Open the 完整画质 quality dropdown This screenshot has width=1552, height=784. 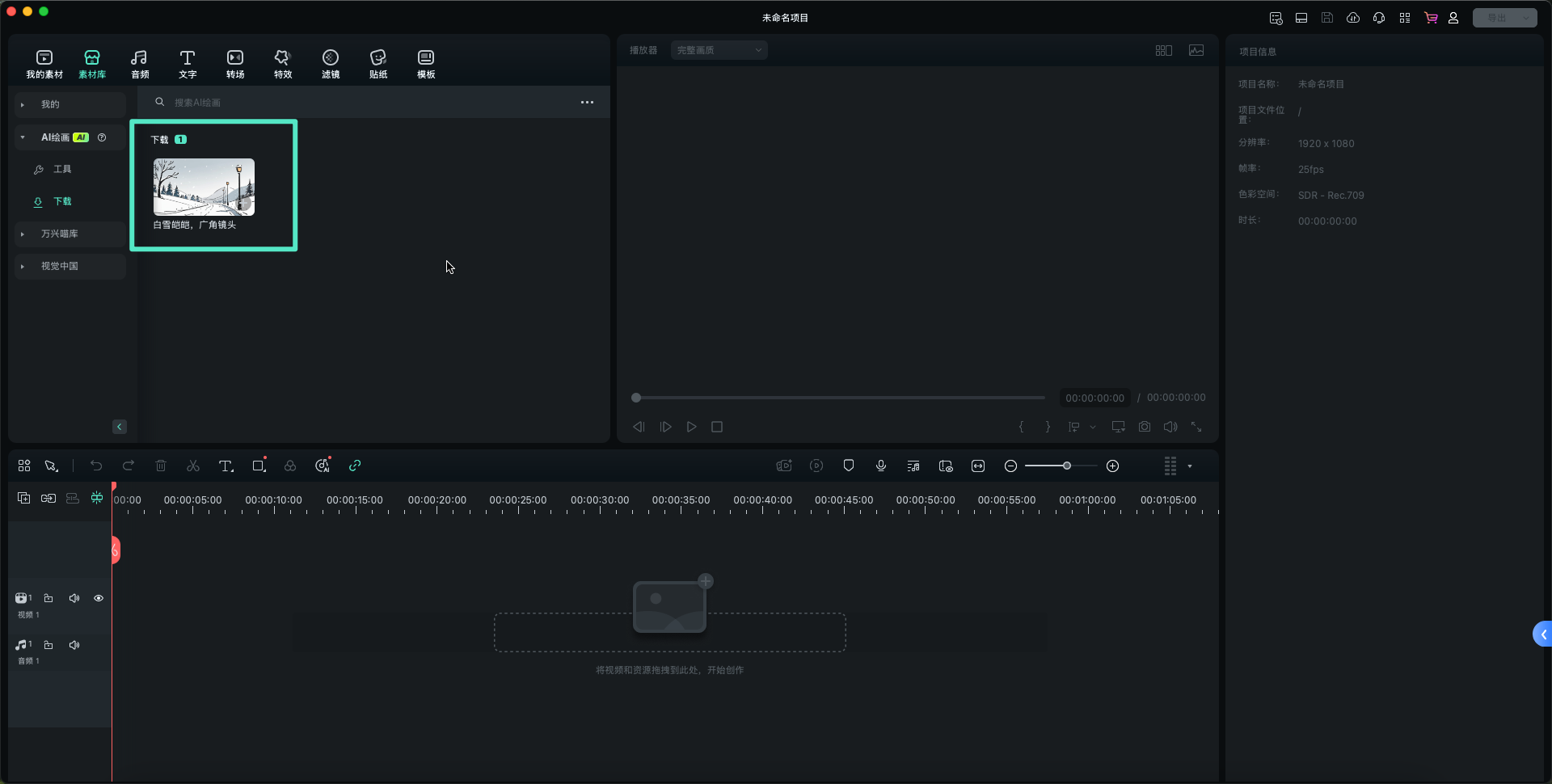click(719, 50)
